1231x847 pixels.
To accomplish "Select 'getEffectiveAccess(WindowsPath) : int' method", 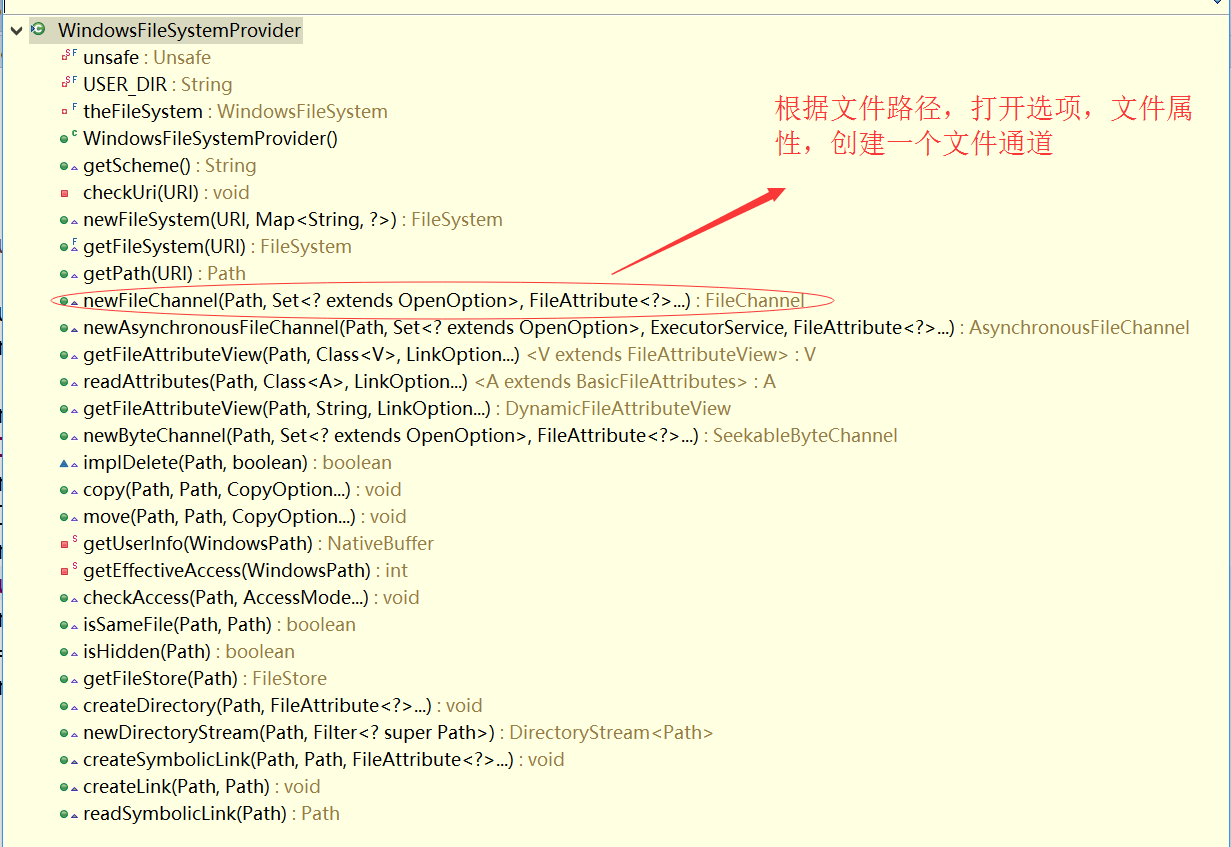I will [245, 571].
